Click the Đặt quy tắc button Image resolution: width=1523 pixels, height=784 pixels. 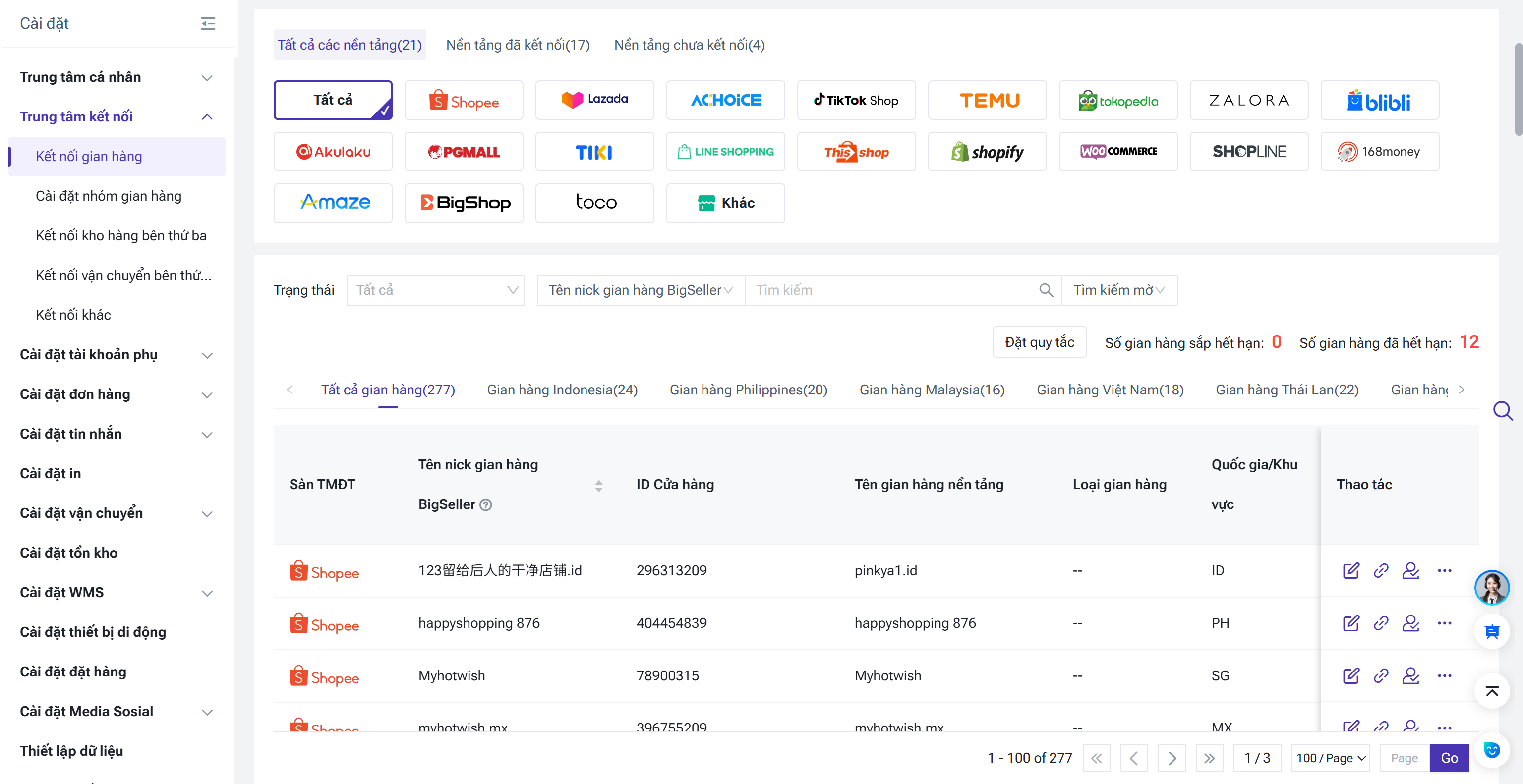1039,342
